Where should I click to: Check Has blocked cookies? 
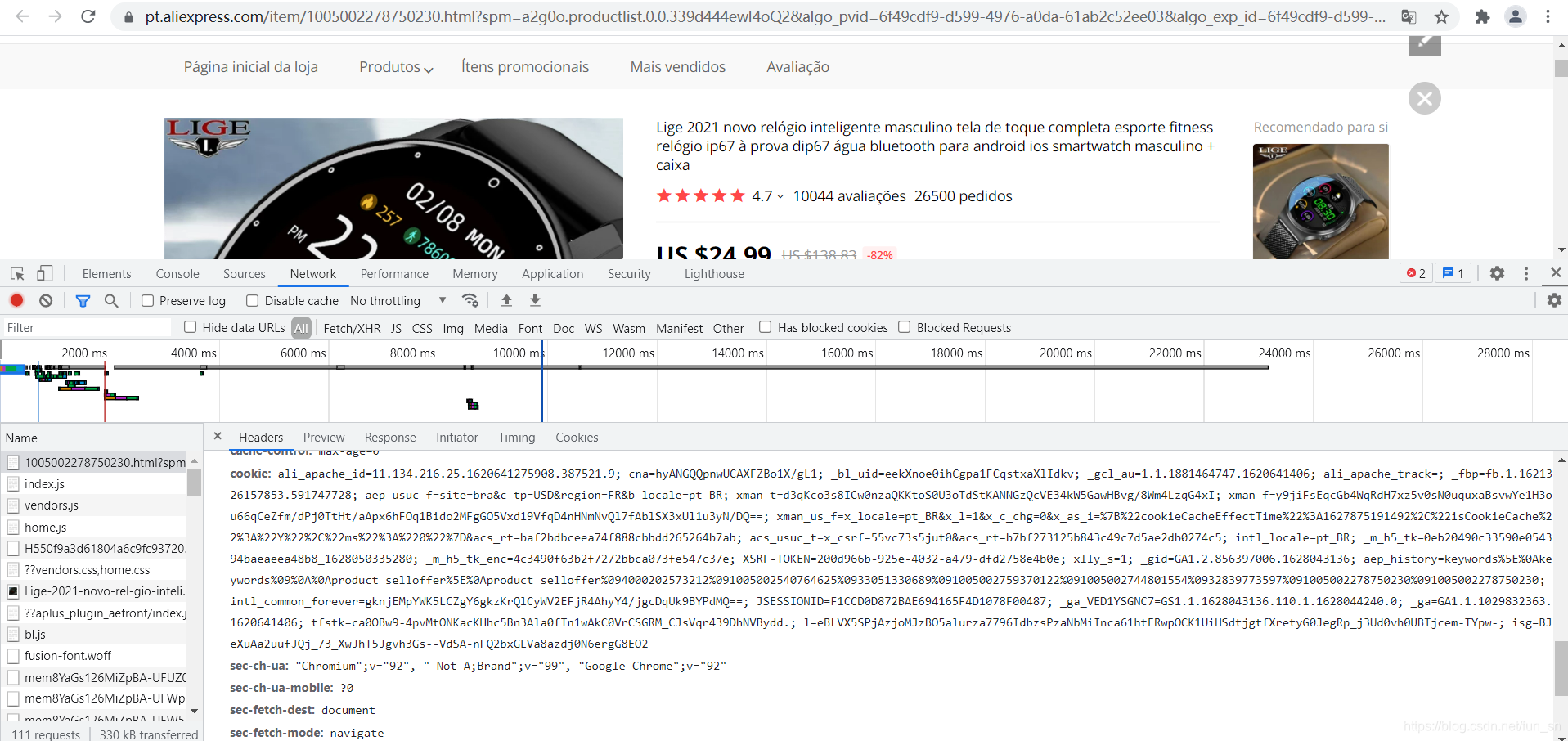[766, 327]
